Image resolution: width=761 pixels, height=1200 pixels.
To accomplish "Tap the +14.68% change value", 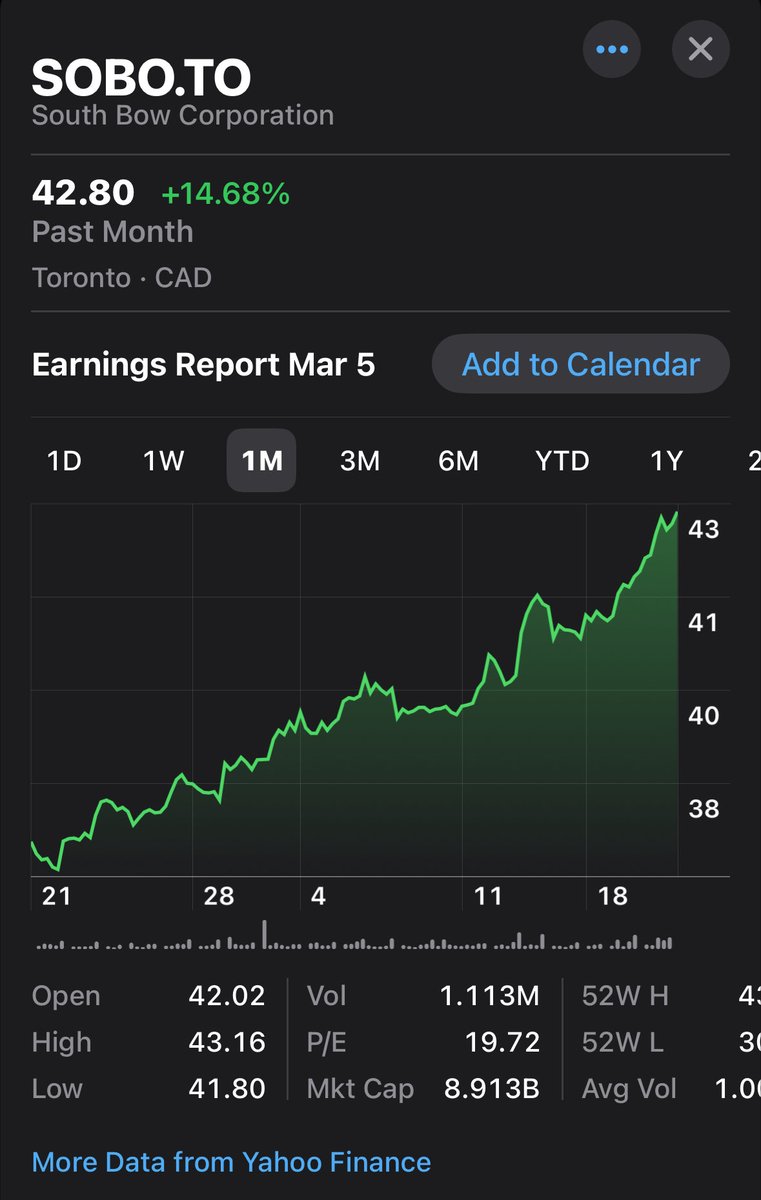I will coord(225,193).
